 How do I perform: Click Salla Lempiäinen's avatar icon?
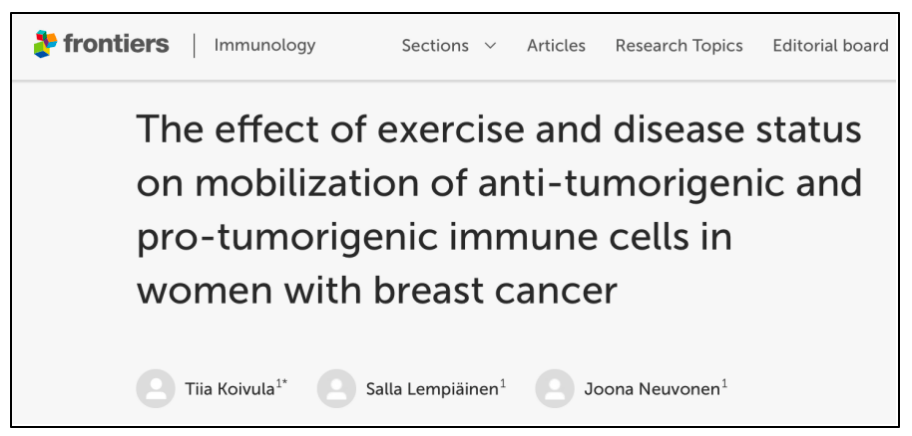coord(336,390)
